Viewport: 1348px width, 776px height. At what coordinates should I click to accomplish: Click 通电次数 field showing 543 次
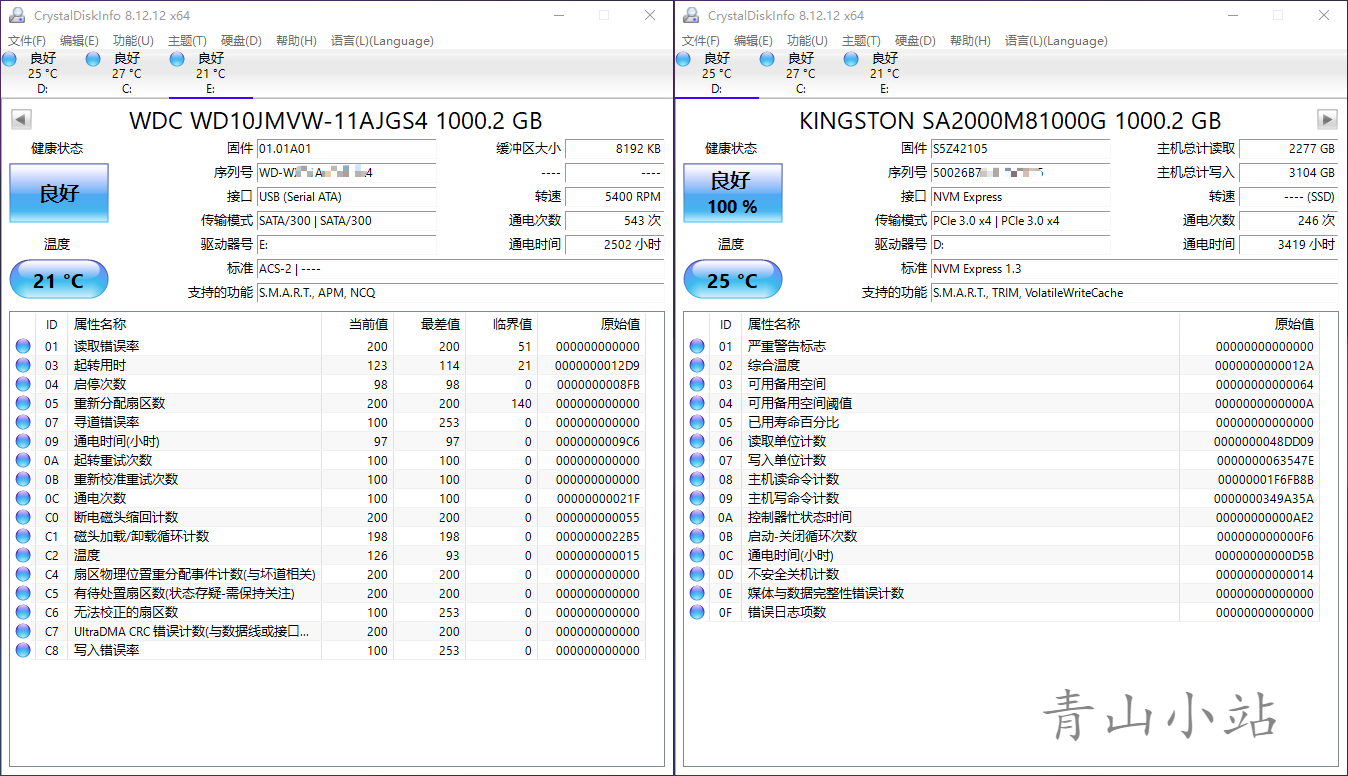615,221
